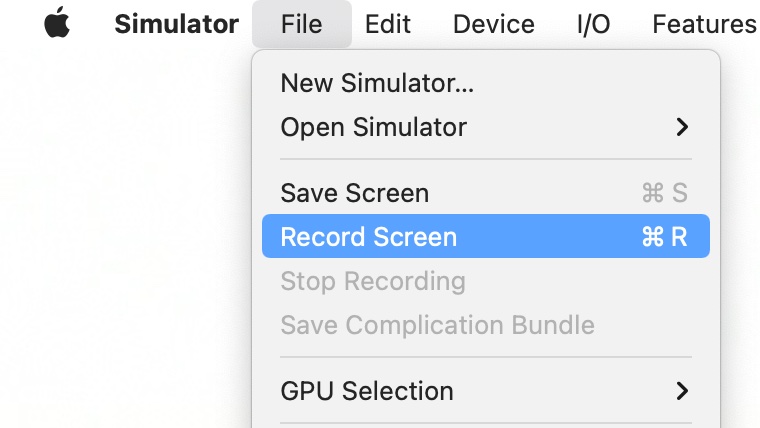Click the disabled Save Complication Bundle item
This screenshot has width=760, height=428.
(437, 325)
